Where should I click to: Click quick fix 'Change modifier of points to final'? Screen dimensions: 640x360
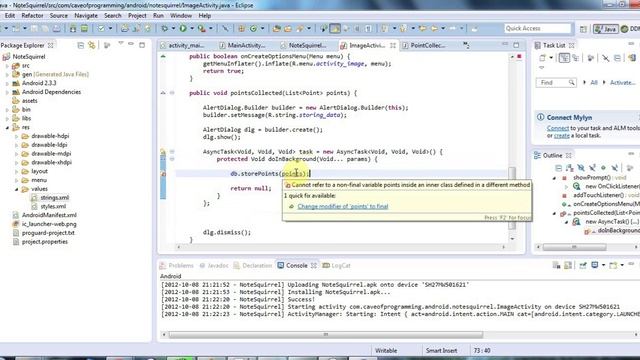pyautogui.click(x=343, y=206)
